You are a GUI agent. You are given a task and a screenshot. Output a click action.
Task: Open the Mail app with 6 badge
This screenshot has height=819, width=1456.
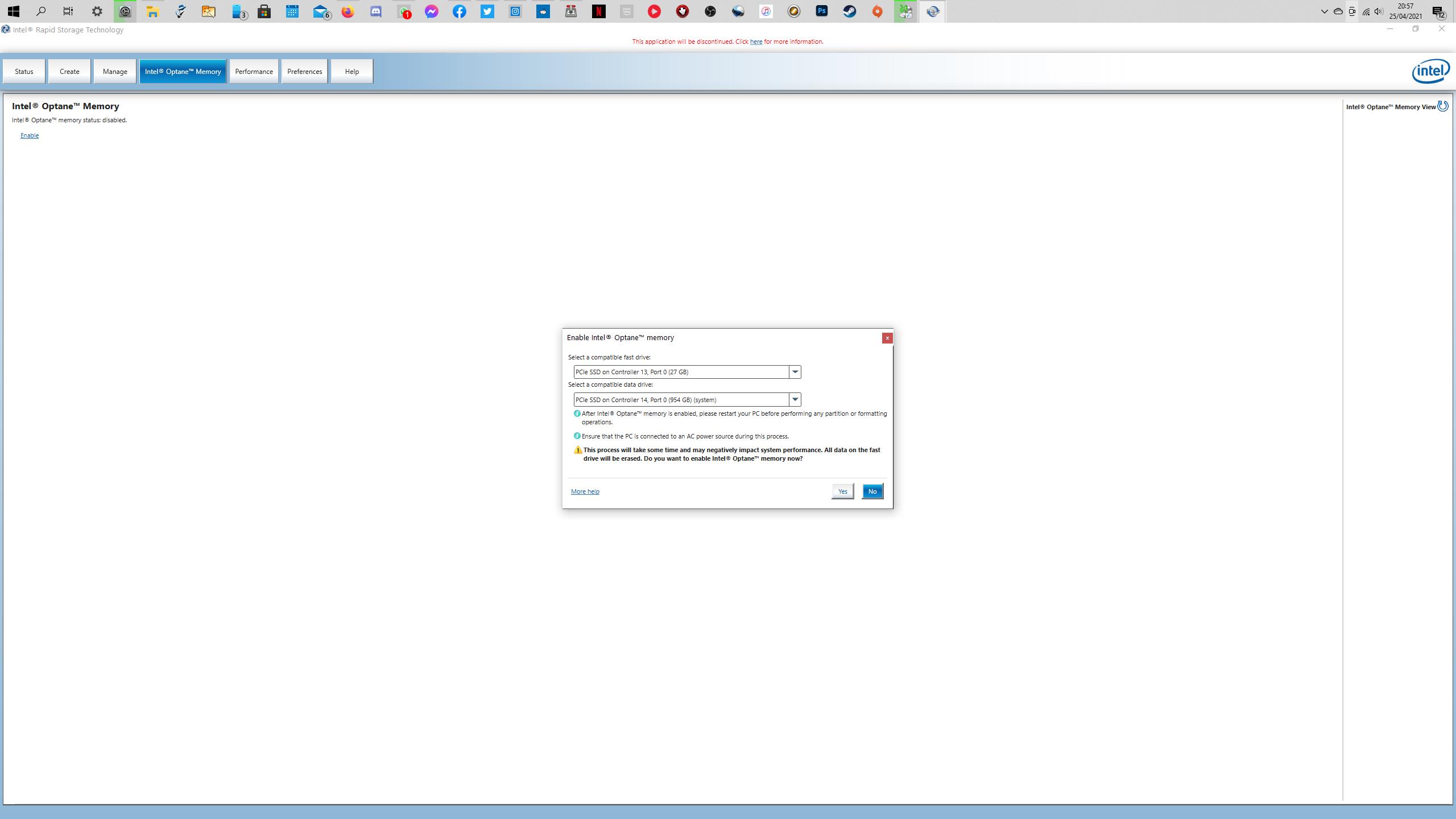[x=321, y=11]
